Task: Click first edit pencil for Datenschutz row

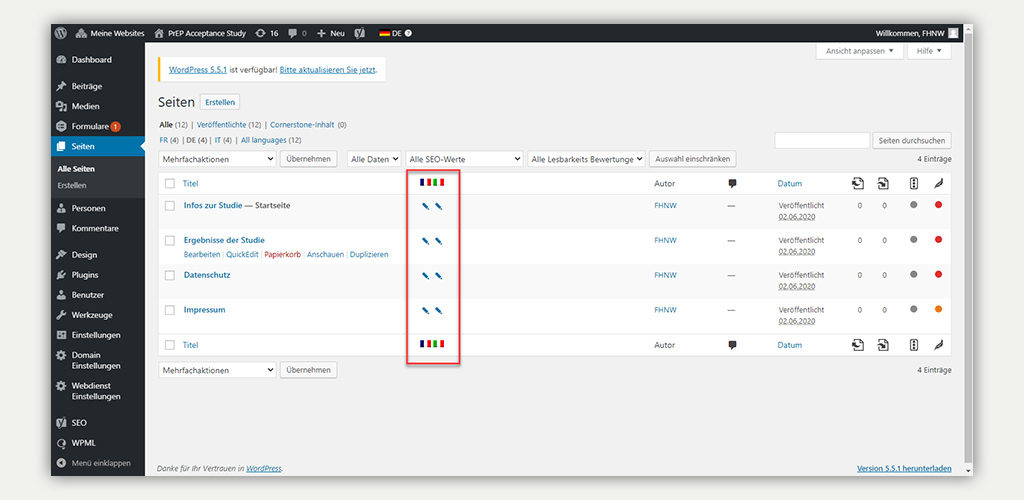Action: coord(425,276)
